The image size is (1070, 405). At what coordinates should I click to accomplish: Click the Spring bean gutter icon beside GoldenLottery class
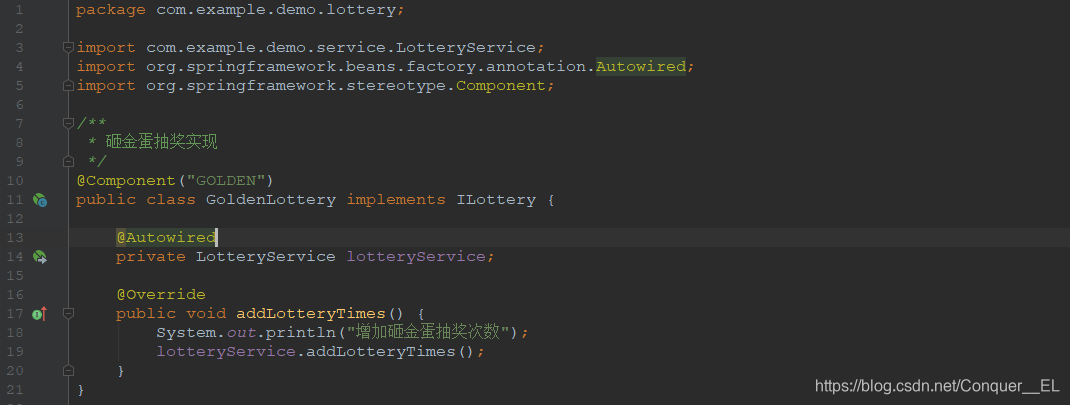tap(40, 200)
